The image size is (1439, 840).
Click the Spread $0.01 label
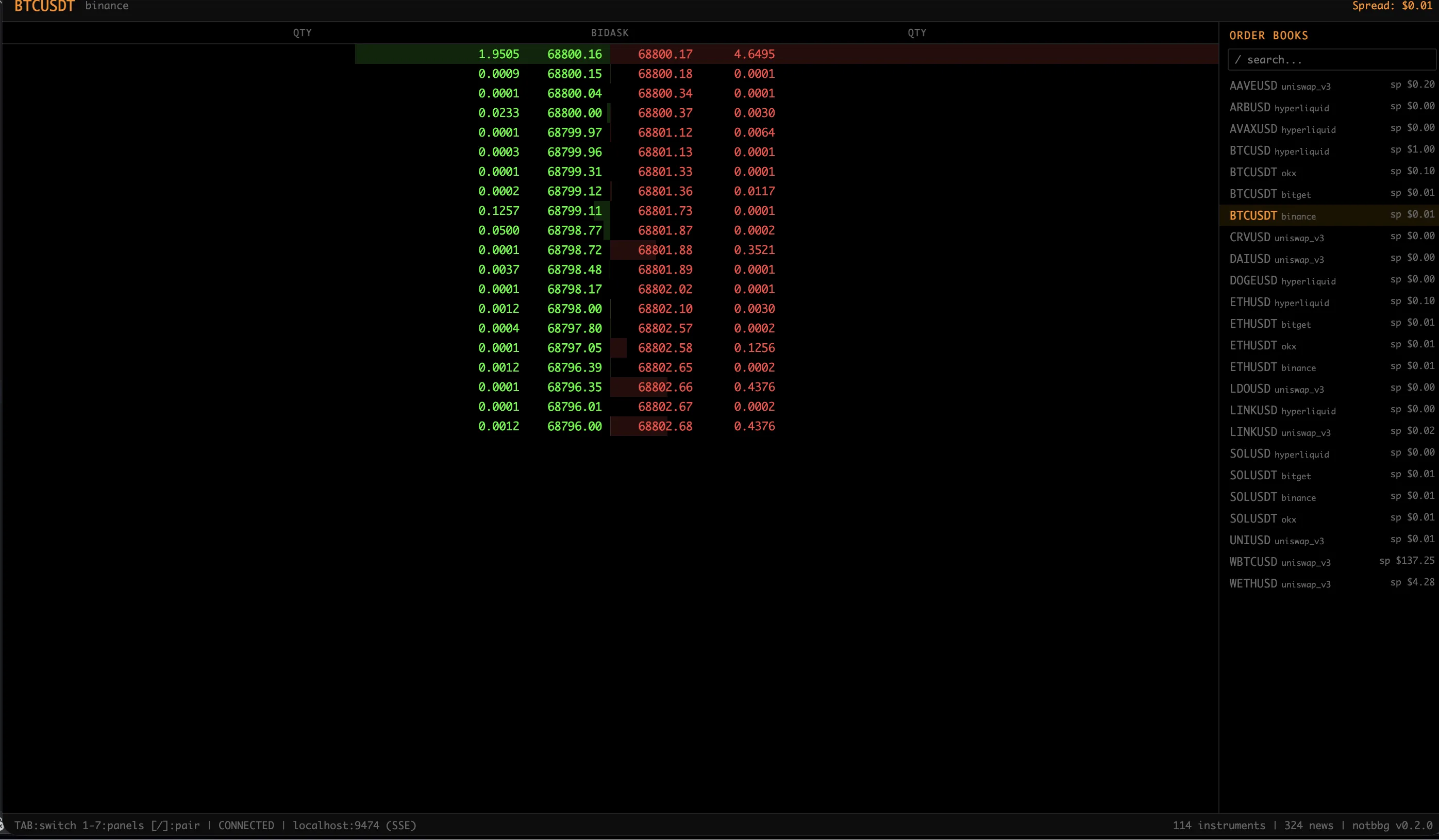[1392, 6]
